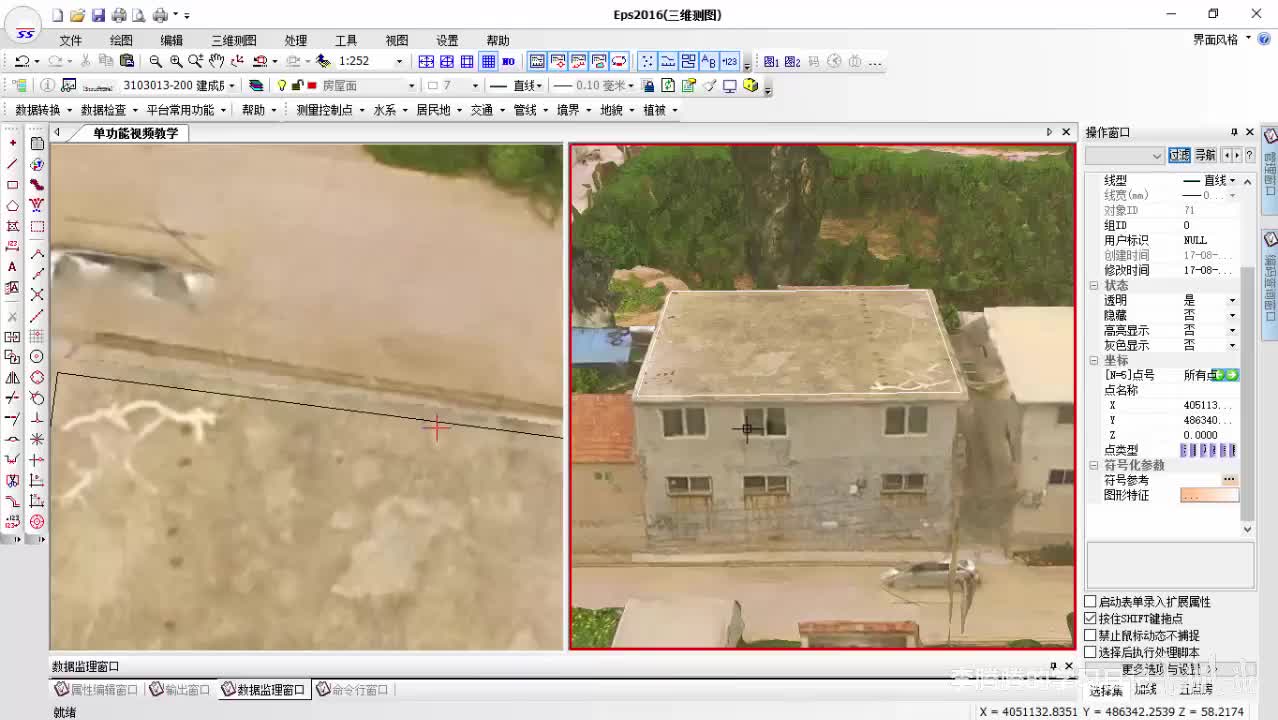Click the 图2 view icon

[x=793, y=61]
